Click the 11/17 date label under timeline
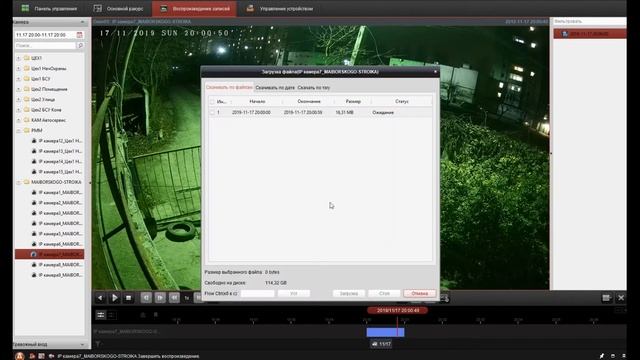The image size is (640, 360). [381, 344]
